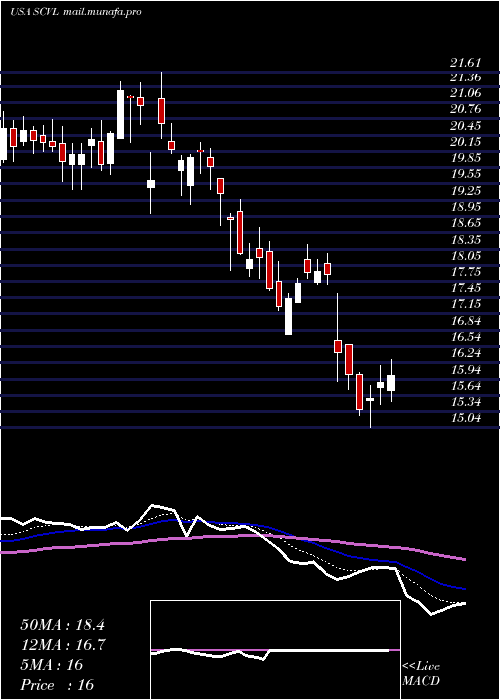Viewport: 500px width, 700px height.
Task: Click the '<<Live' label
Action: (421, 667)
